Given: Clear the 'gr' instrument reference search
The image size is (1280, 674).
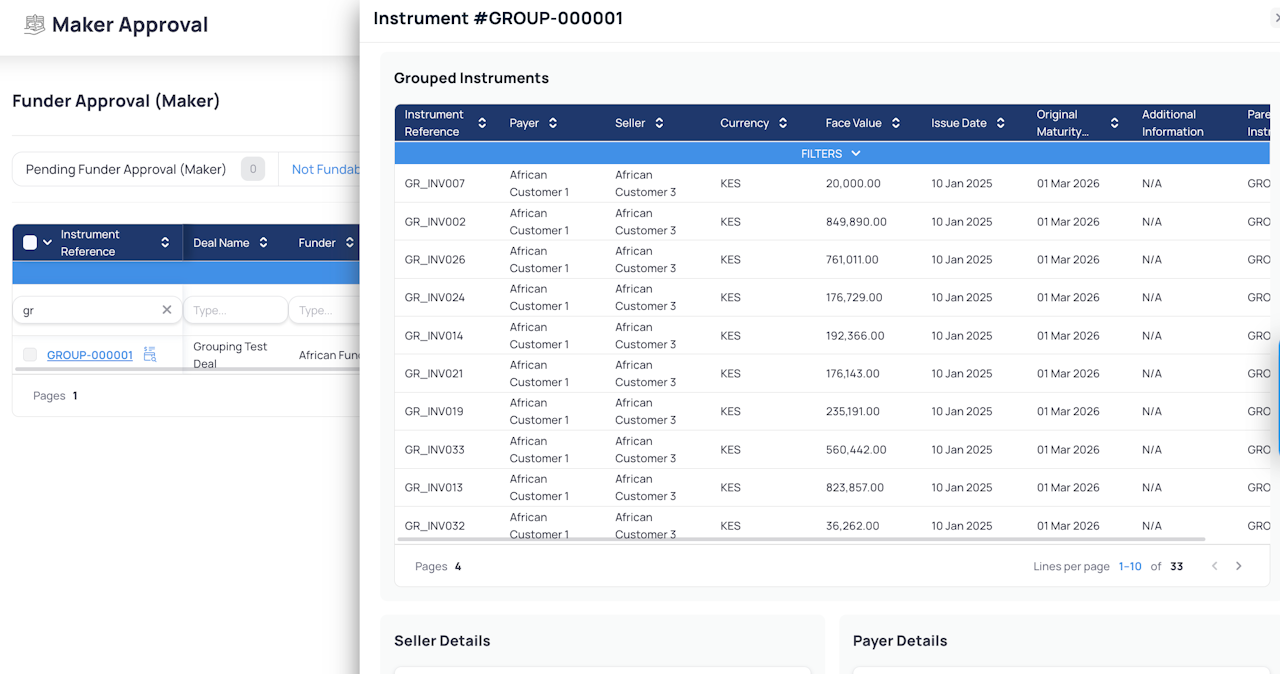Looking at the screenshot, I should coord(167,310).
